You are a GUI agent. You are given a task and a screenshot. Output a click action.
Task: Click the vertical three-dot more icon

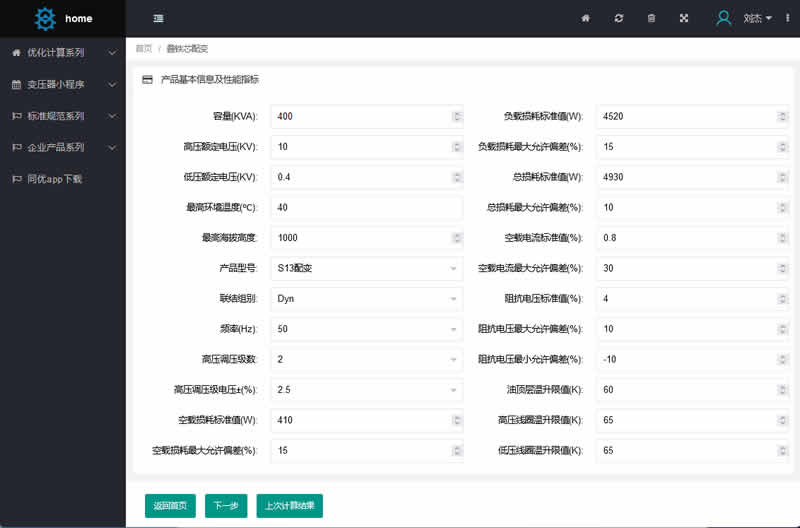point(788,18)
